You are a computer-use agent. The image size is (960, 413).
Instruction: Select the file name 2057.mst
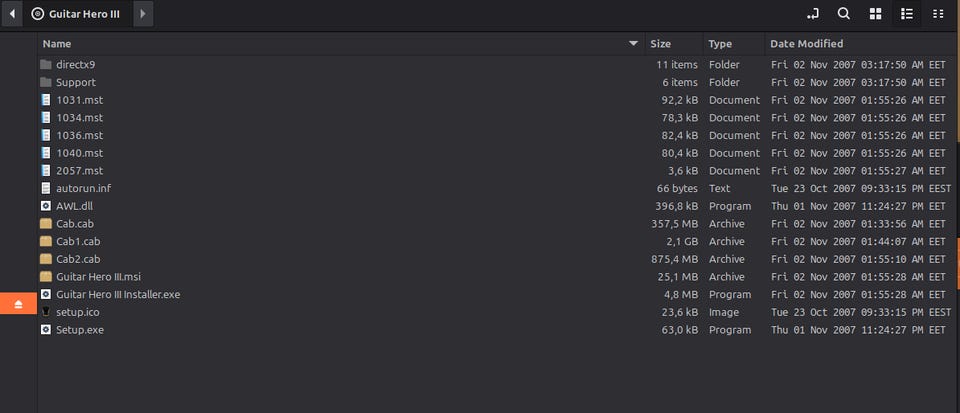[80, 171]
